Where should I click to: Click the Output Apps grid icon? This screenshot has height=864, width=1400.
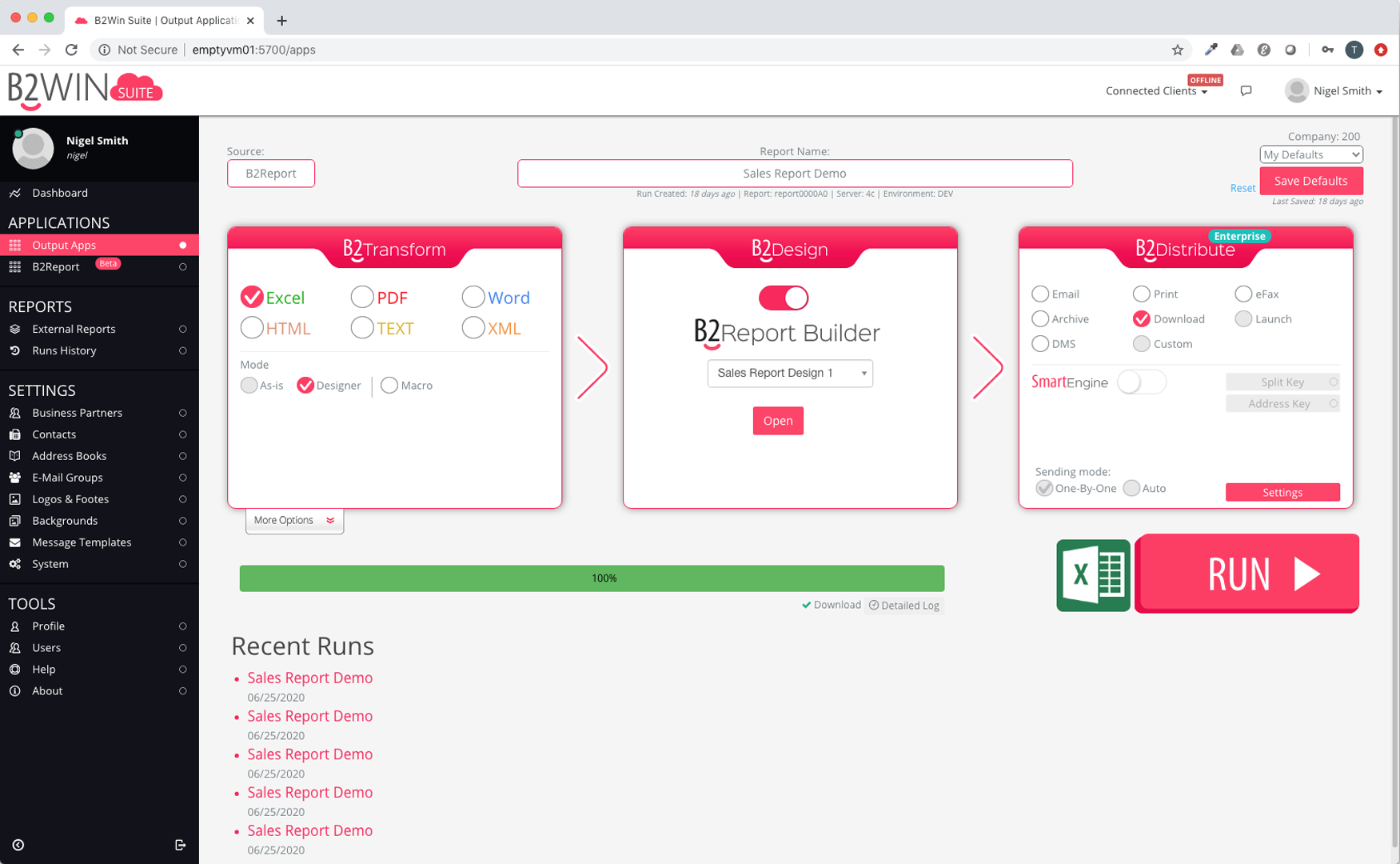point(15,245)
